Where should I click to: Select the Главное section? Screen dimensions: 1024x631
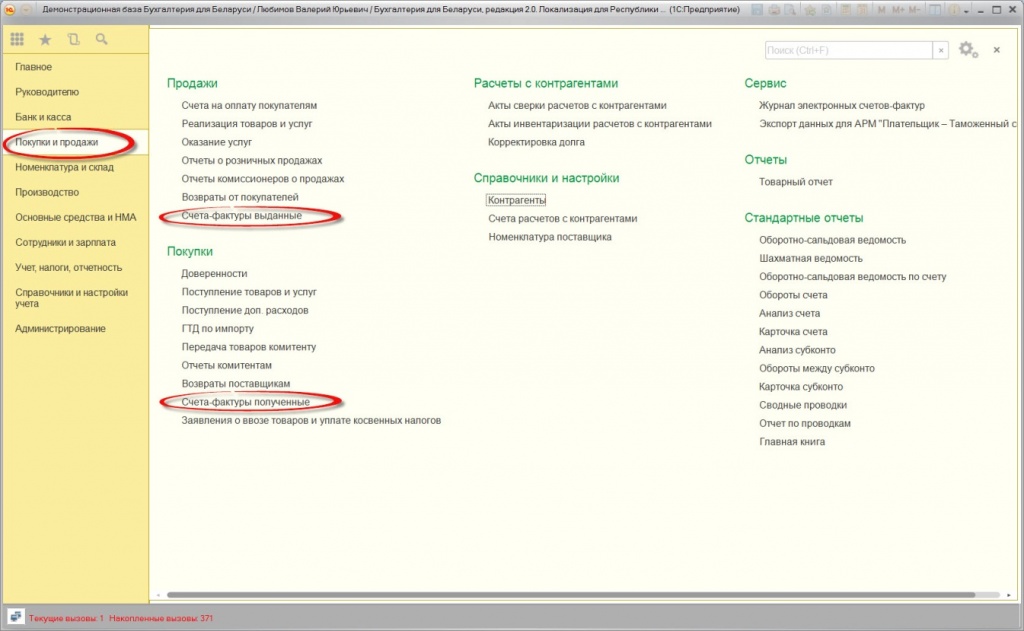34,67
